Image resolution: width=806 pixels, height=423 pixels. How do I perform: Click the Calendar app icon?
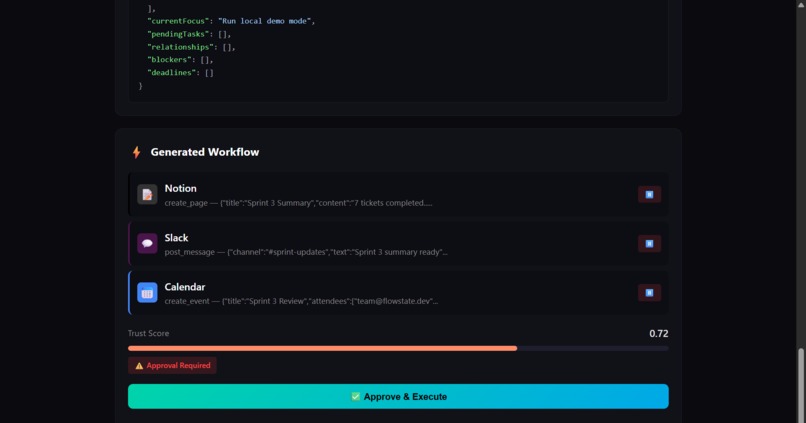click(x=147, y=292)
